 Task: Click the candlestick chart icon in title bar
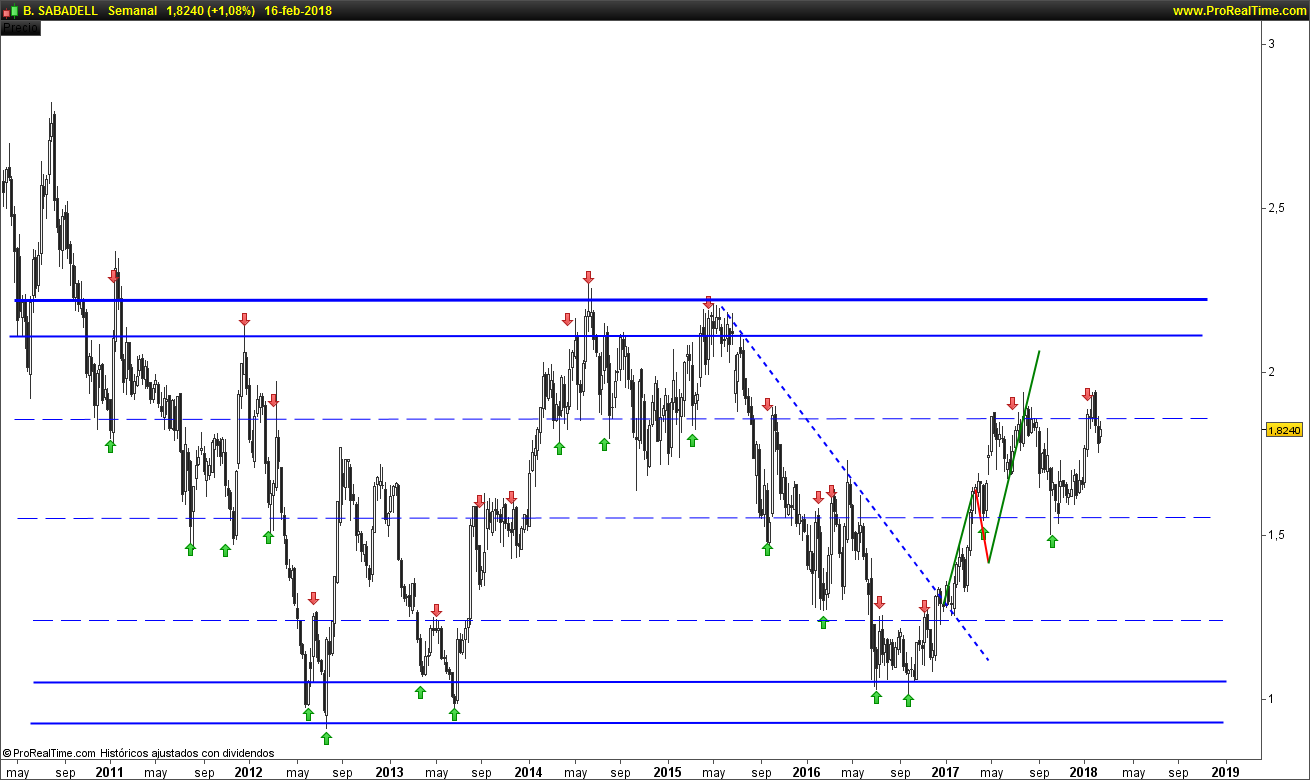[11, 10]
